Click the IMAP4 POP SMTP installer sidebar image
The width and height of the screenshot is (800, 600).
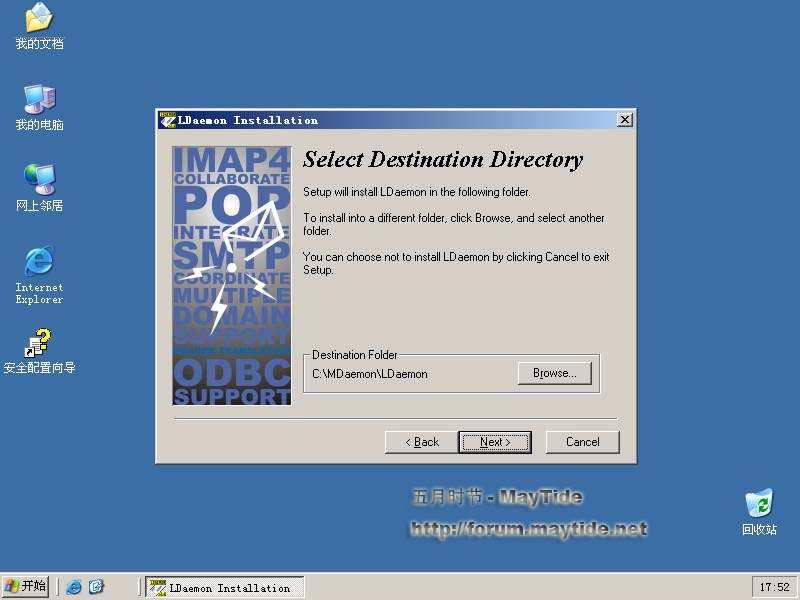[231, 275]
